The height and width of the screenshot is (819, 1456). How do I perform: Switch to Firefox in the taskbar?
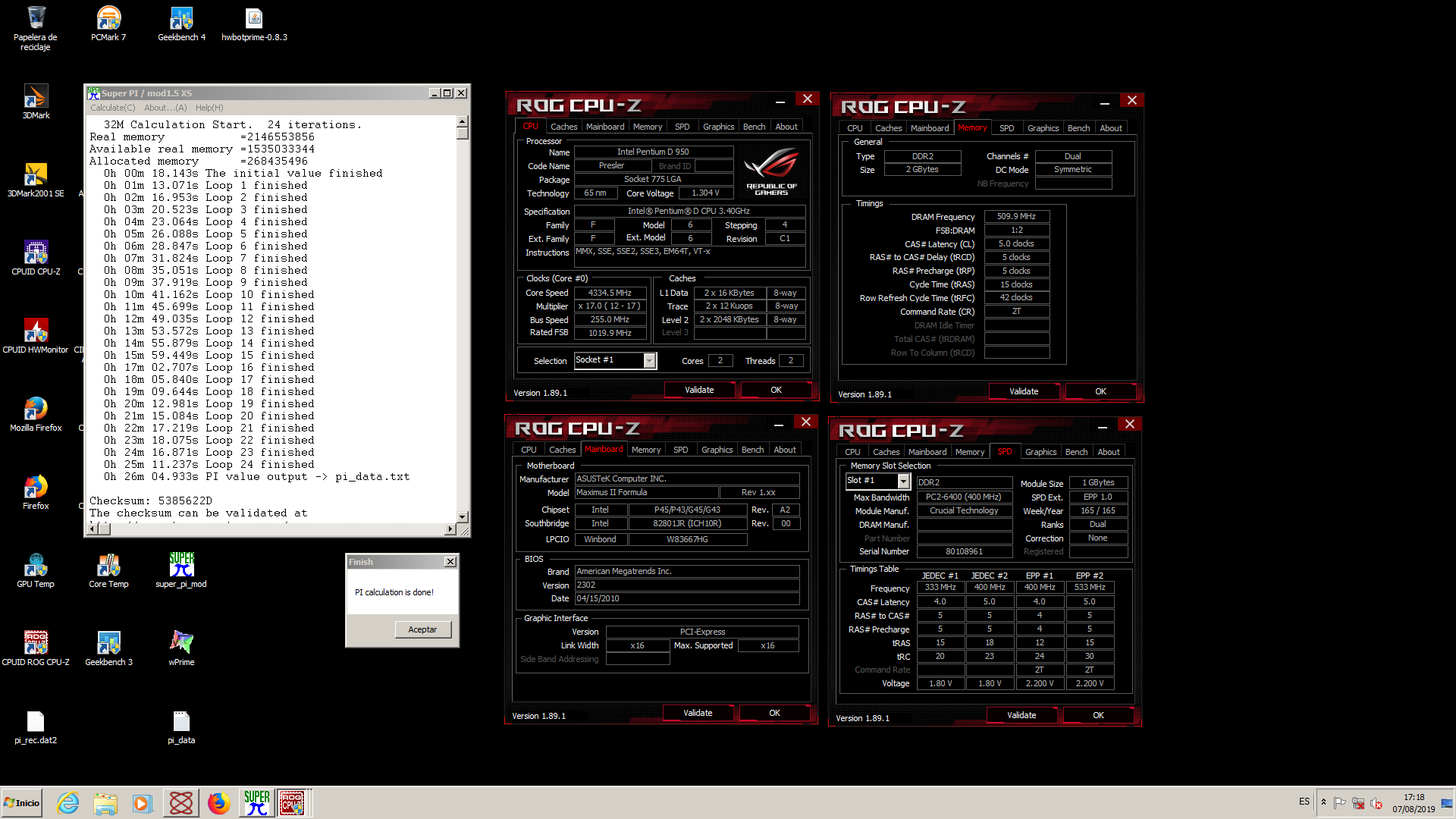tap(219, 803)
